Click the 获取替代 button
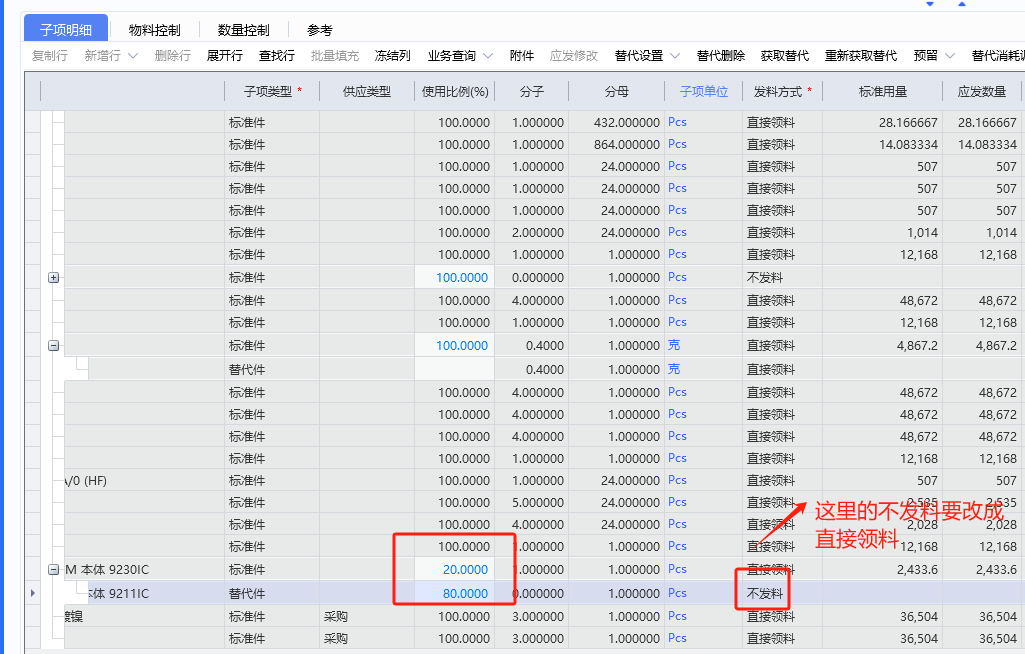This screenshot has height=654, width=1025. (784, 56)
